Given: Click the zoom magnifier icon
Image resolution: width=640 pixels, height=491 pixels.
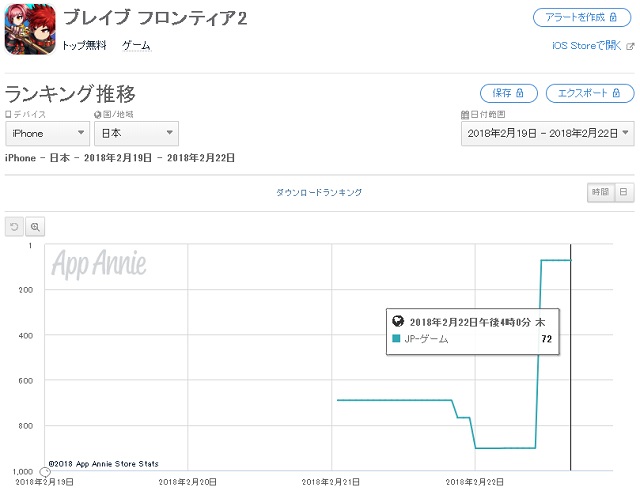Looking at the screenshot, I should click(x=36, y=227).
